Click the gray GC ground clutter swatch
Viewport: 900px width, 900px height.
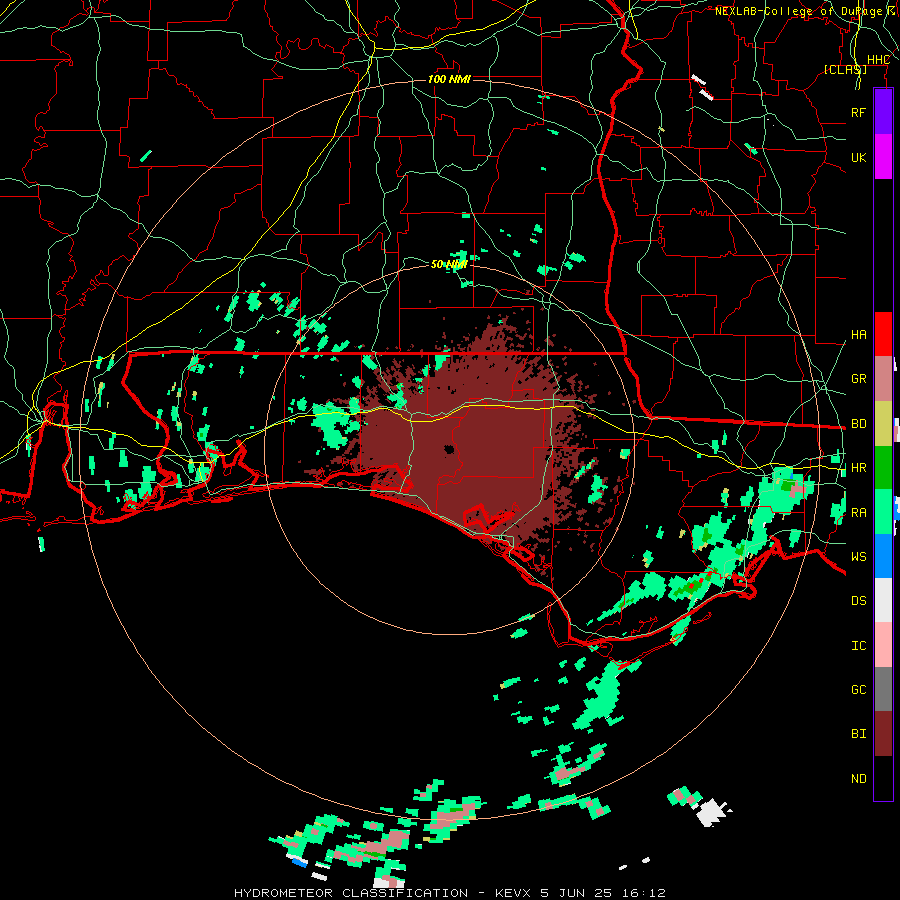point(883,689)
